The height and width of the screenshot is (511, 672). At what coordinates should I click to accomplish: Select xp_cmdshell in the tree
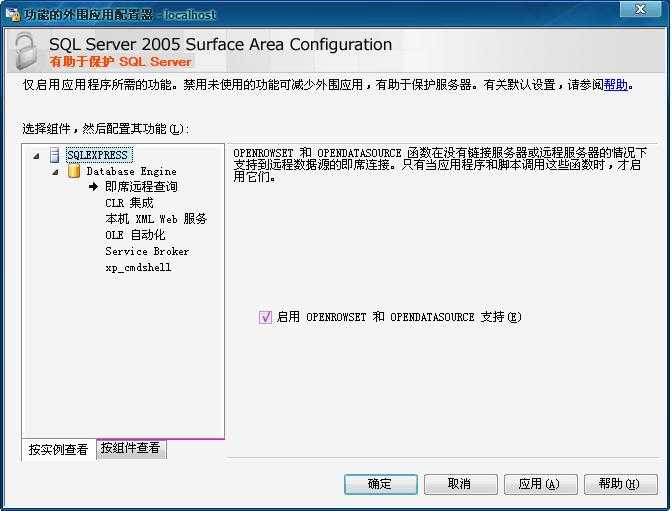(x=138, y=267)
